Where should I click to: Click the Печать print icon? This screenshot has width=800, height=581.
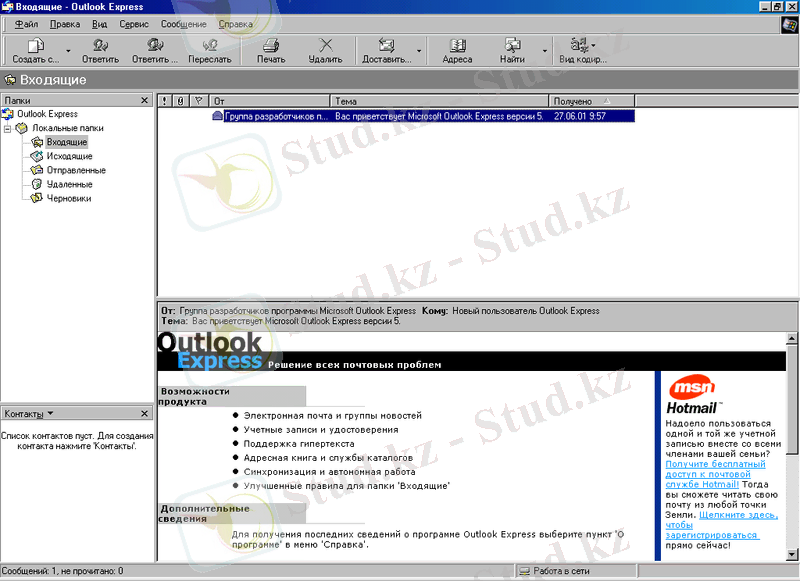tap(270, 45)
